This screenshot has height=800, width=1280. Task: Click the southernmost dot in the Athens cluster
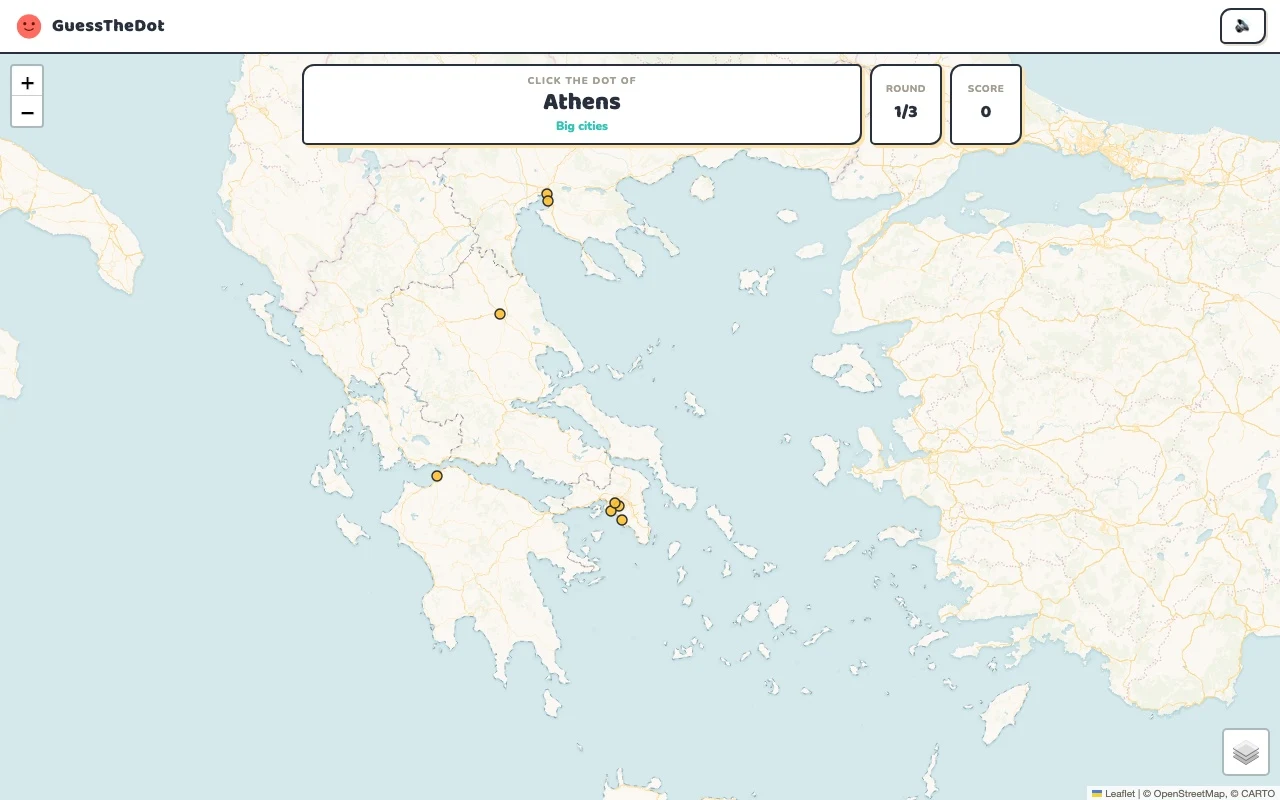pyautogui.click(x=622, y=520)
